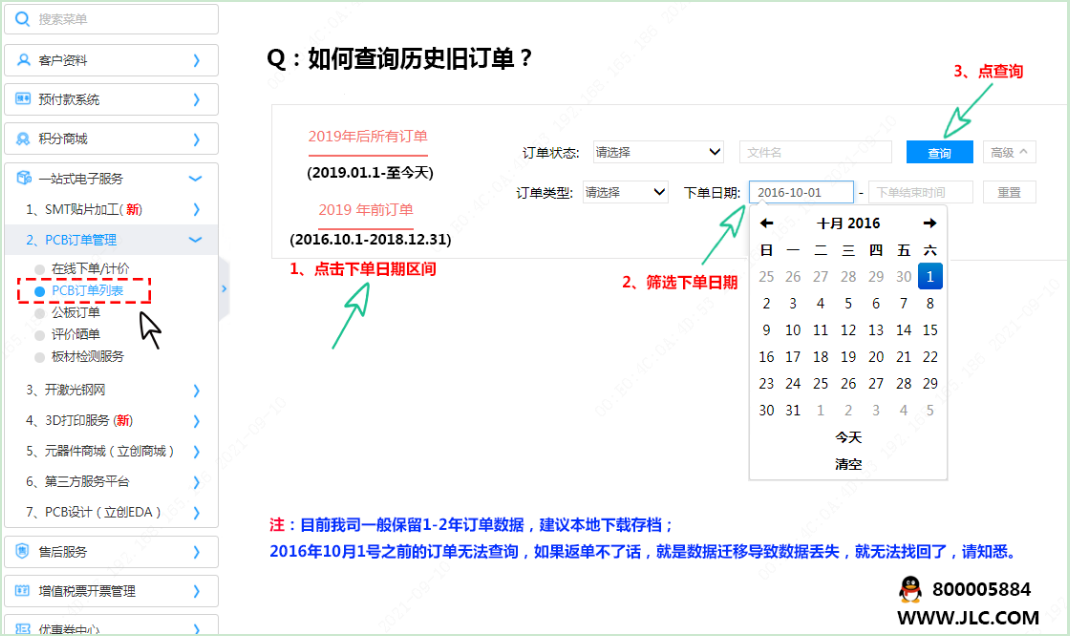
Task: Go to previous month in calendar
Action: (767, 223)
